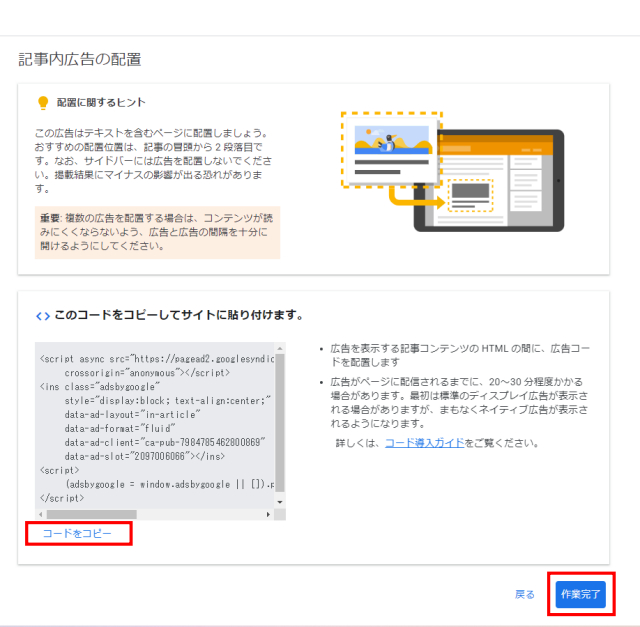The width and height of the screenshot is (640, 627).
Task: Click the ins class="adsbygoogle" line
Action: (100, 387)
